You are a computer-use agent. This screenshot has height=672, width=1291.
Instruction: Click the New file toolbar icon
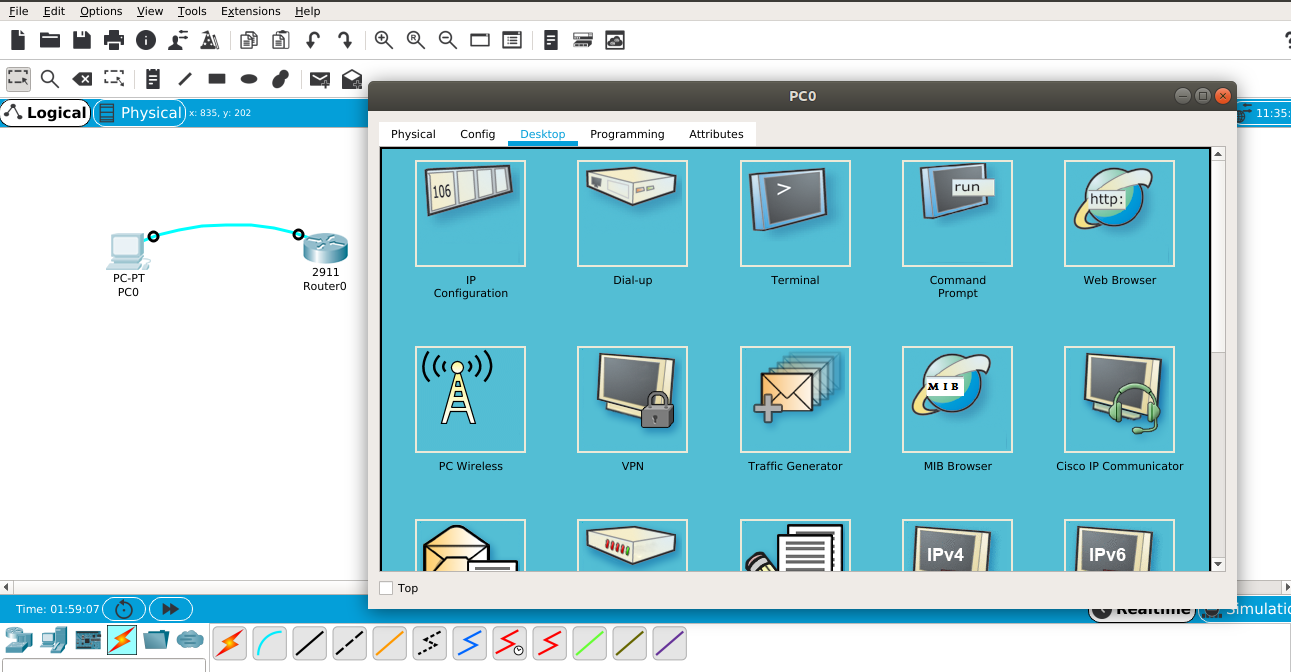pos(18,40)
